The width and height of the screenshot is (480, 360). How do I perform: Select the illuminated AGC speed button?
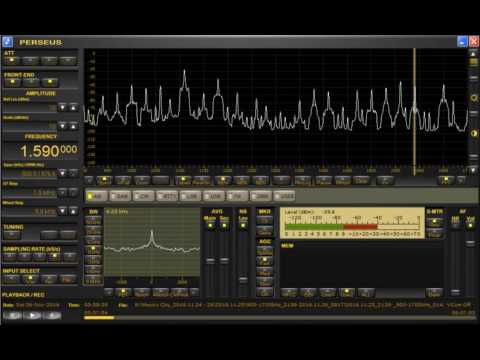tap(265, 260)
